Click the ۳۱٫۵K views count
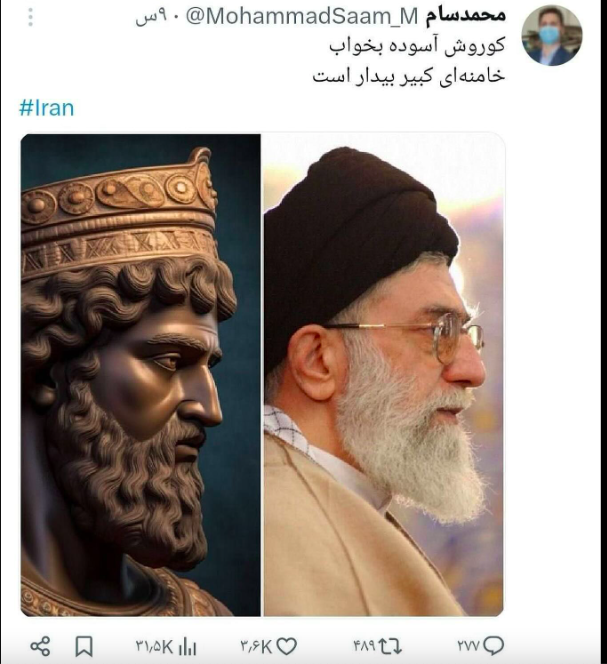This screenshot has height=664, width=607. pos(155,647)
